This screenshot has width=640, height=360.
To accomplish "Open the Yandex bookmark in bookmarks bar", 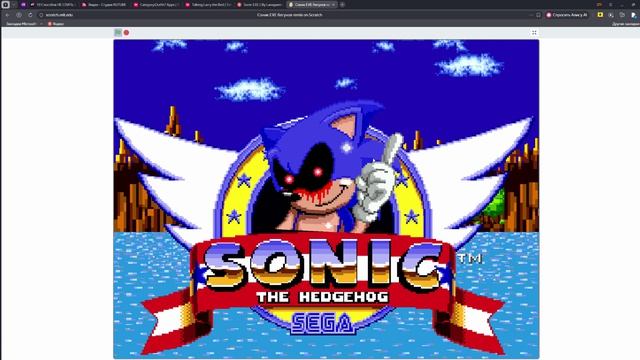I will point(56,24).
